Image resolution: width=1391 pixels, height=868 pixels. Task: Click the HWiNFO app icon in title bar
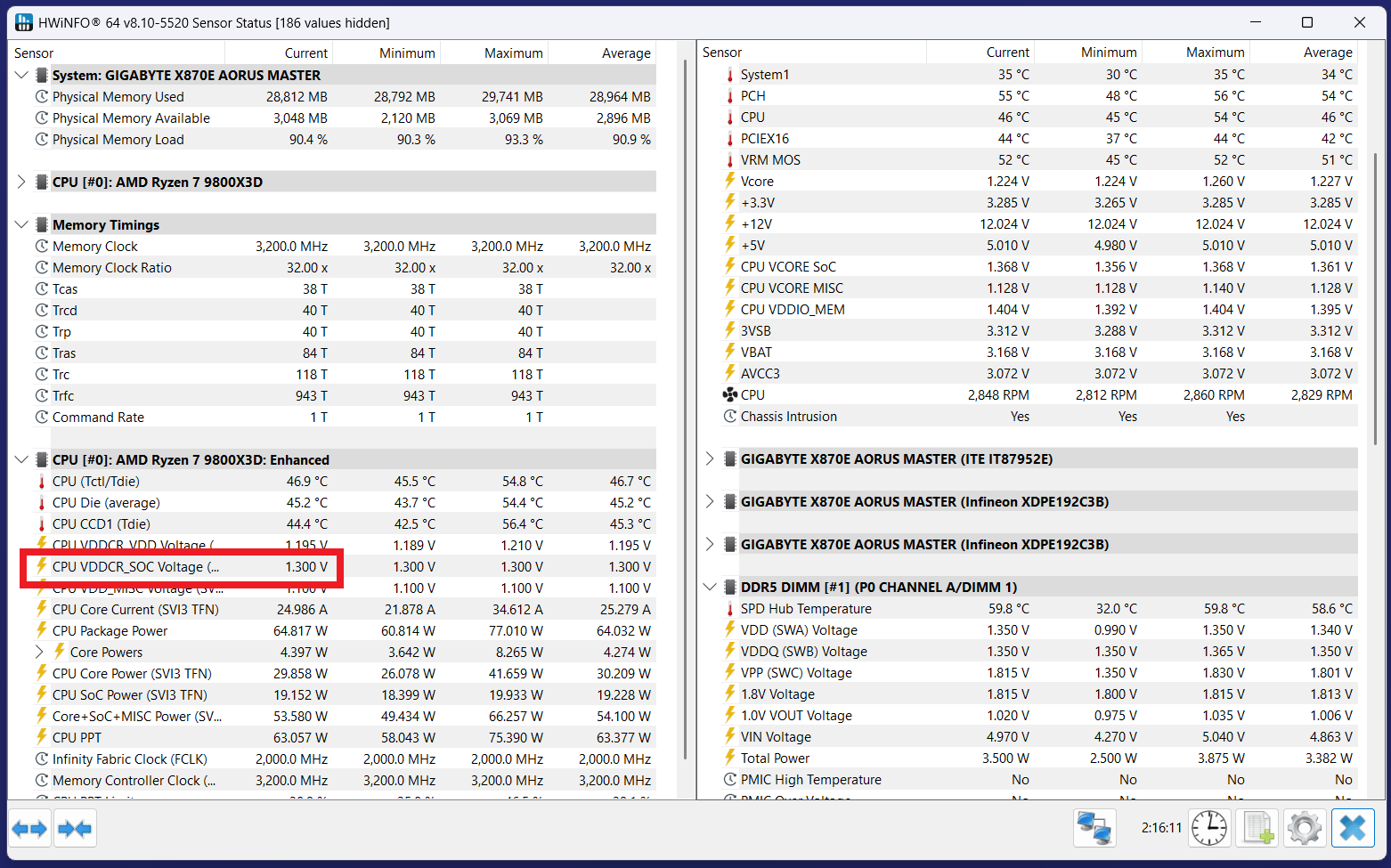point(24,22)
